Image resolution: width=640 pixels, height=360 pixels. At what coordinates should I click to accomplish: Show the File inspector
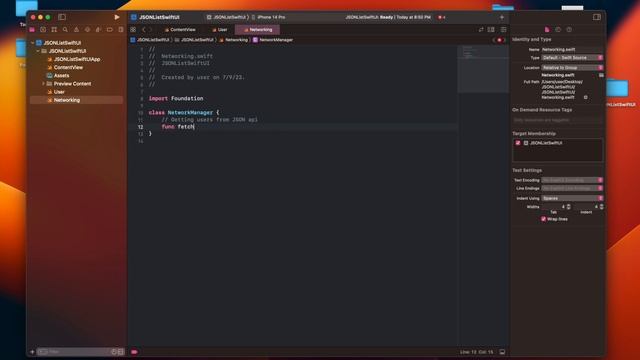point(547,30)
